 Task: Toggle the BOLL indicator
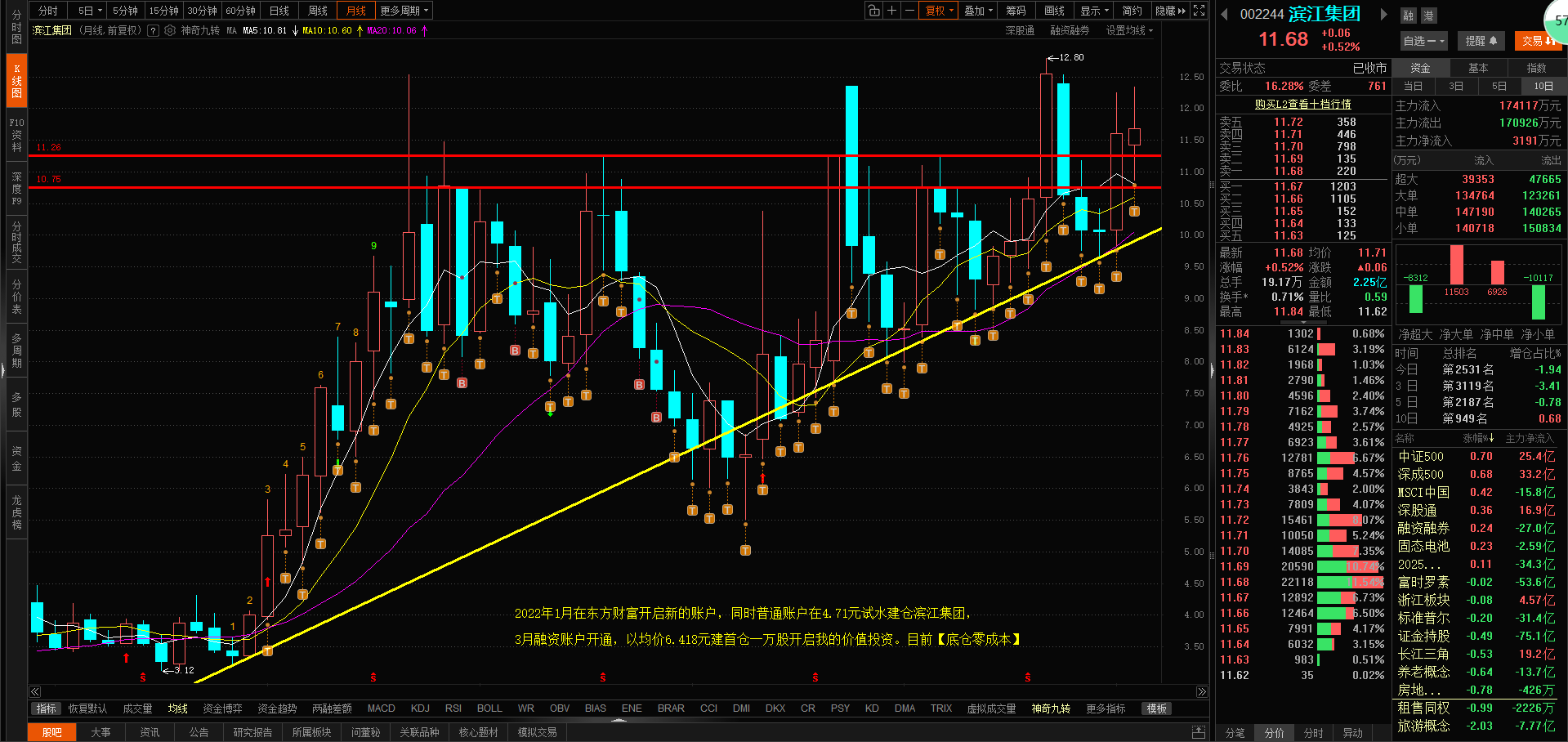(489, 708)
